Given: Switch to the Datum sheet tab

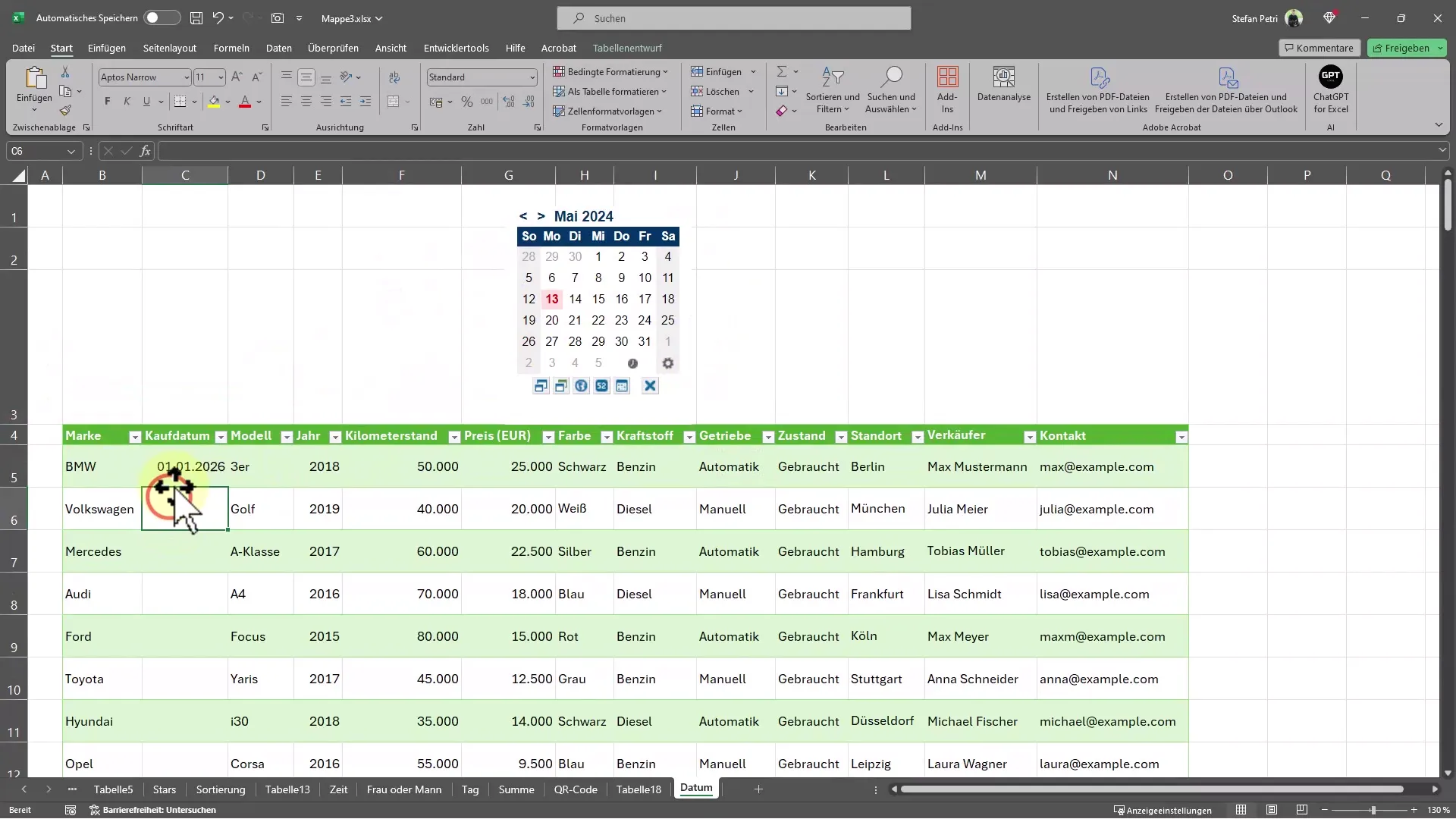Looking at the screenshot, I should [696, 789].
